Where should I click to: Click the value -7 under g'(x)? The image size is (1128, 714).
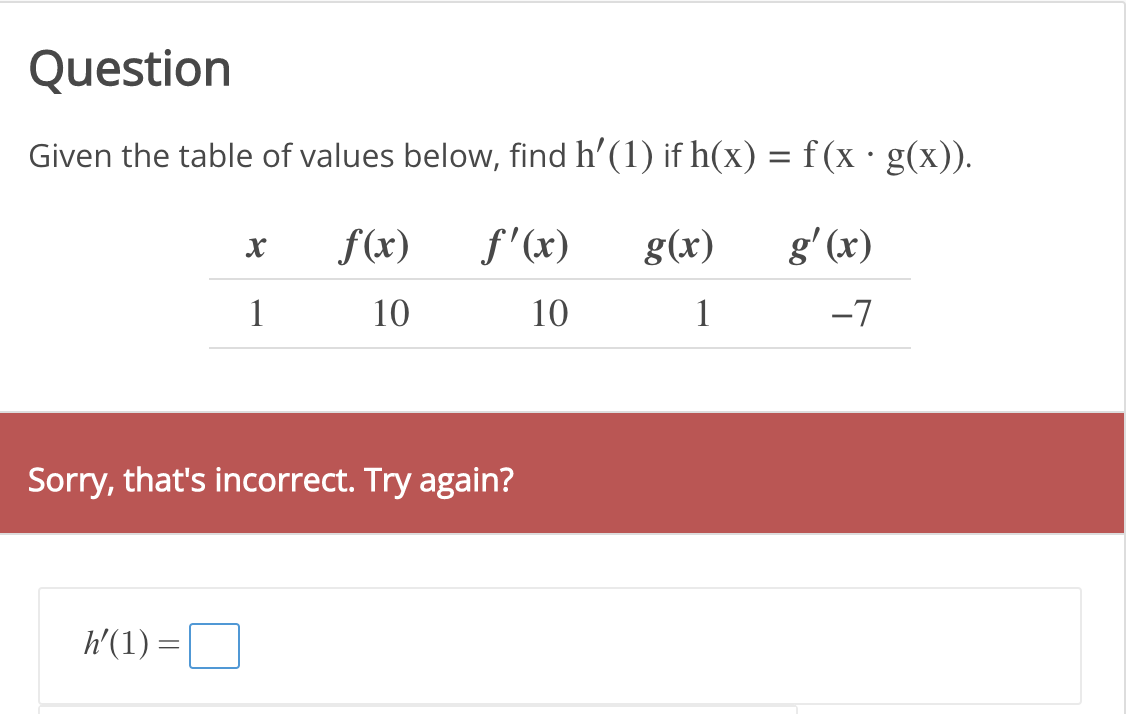849,313
